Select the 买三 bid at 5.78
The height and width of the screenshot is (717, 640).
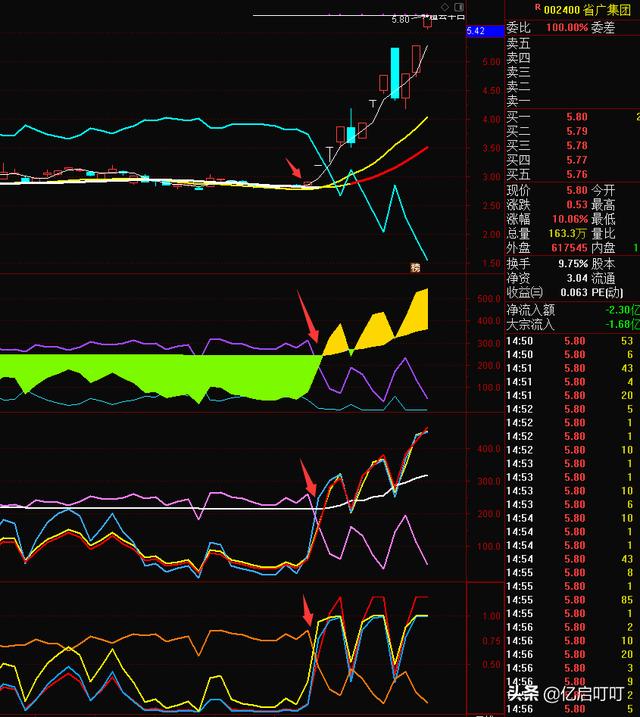point(572,146)
